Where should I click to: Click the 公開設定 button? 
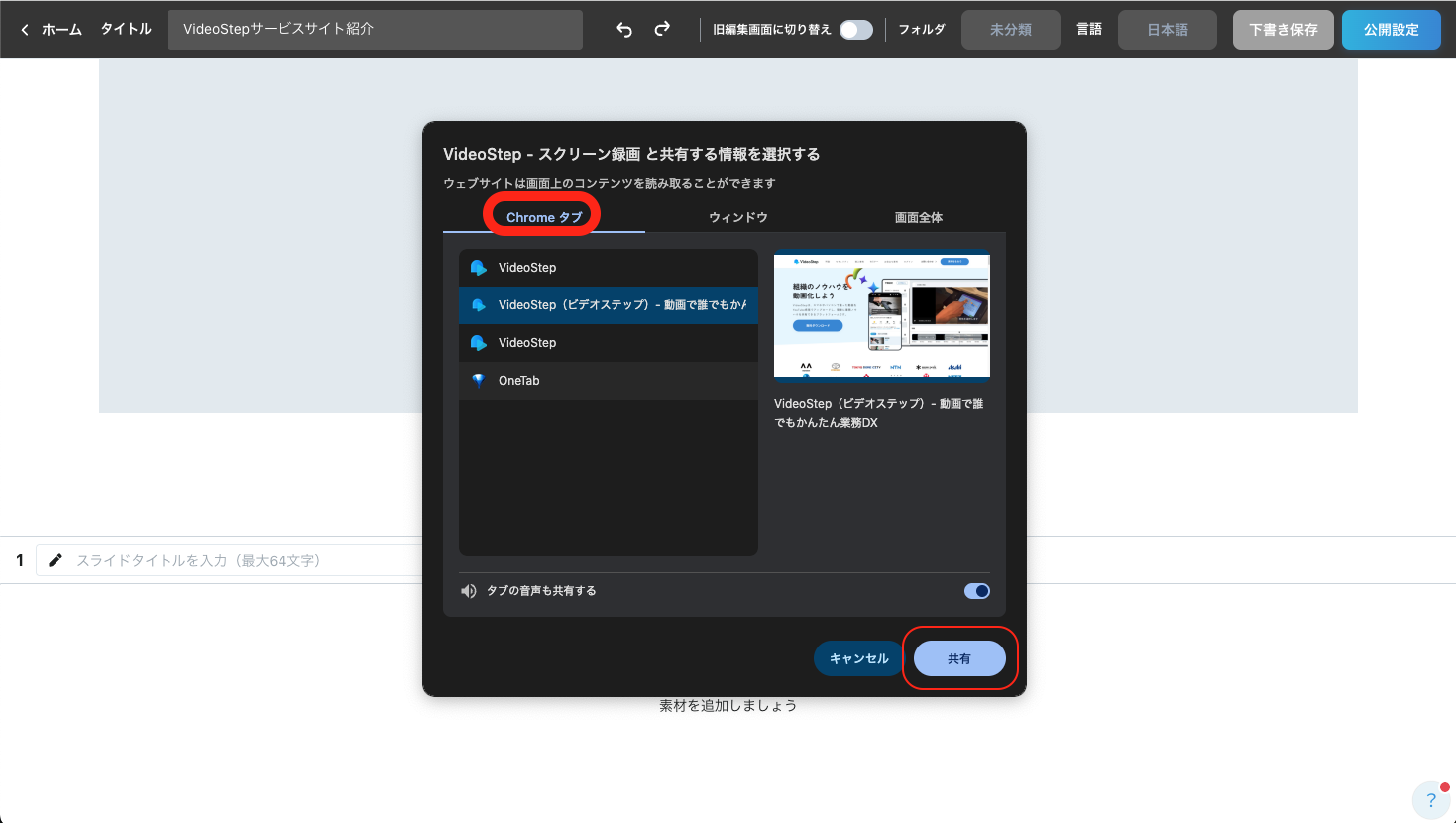click(x=1392, y=30)
